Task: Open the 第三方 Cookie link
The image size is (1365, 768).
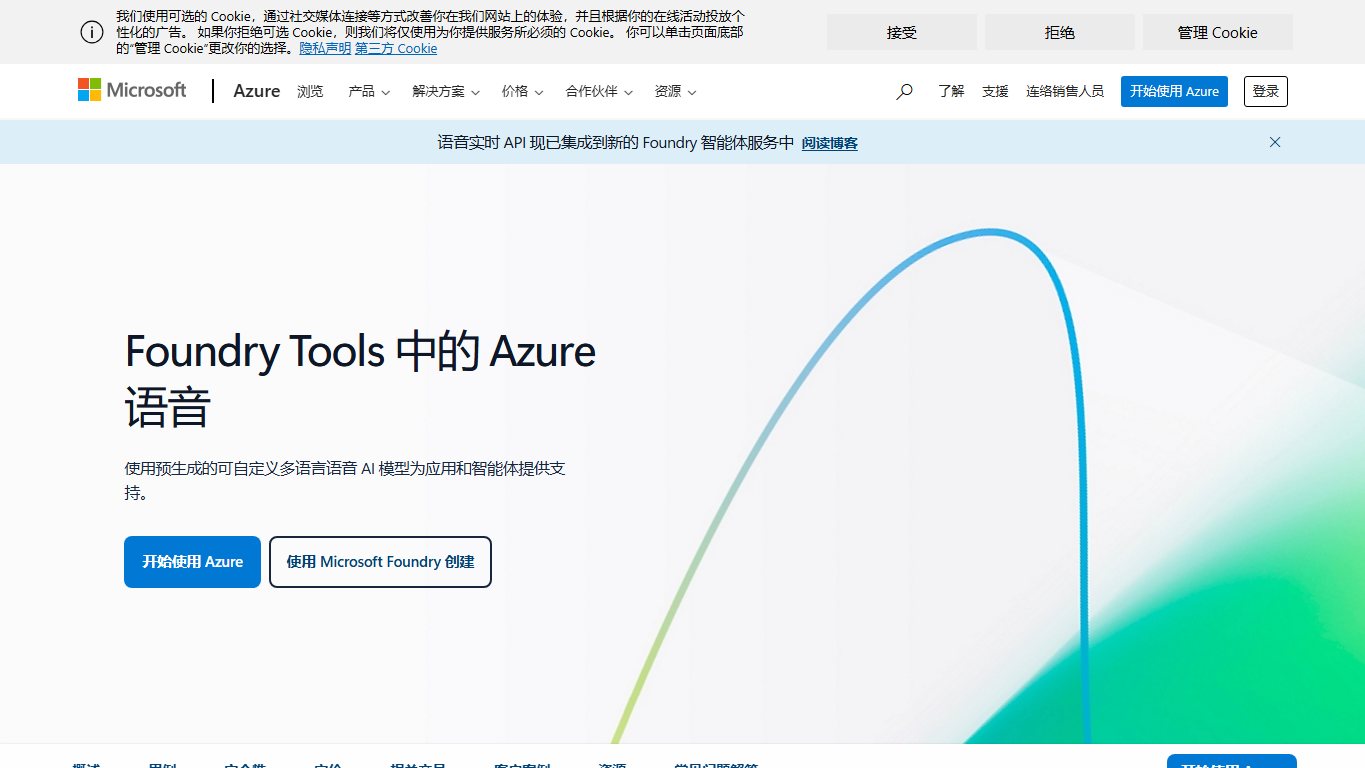Action: (x=396, y=48)
